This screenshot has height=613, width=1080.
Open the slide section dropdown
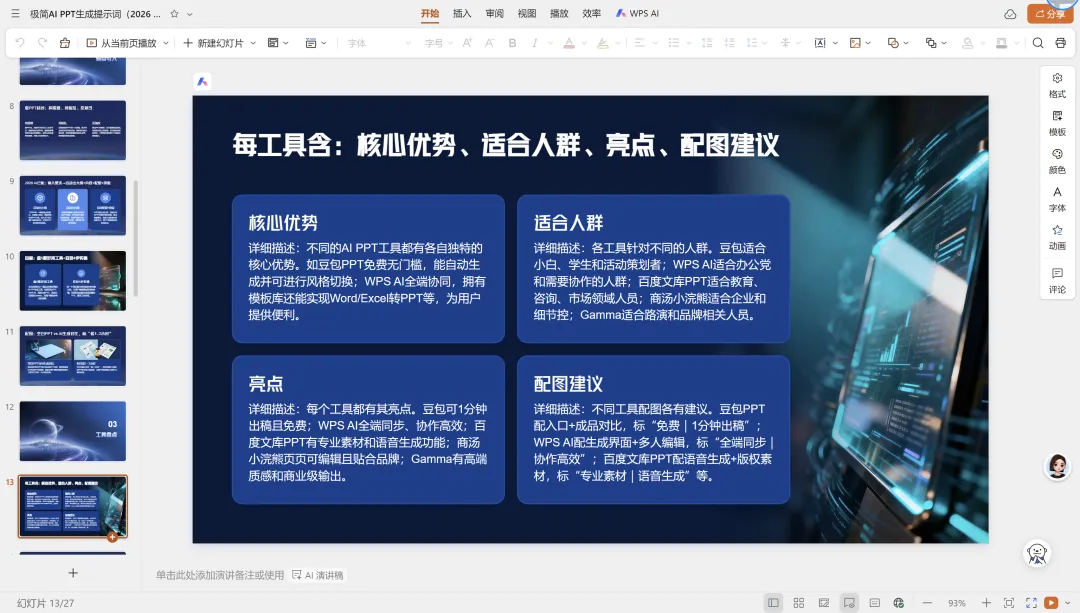(x=316, y=43)
